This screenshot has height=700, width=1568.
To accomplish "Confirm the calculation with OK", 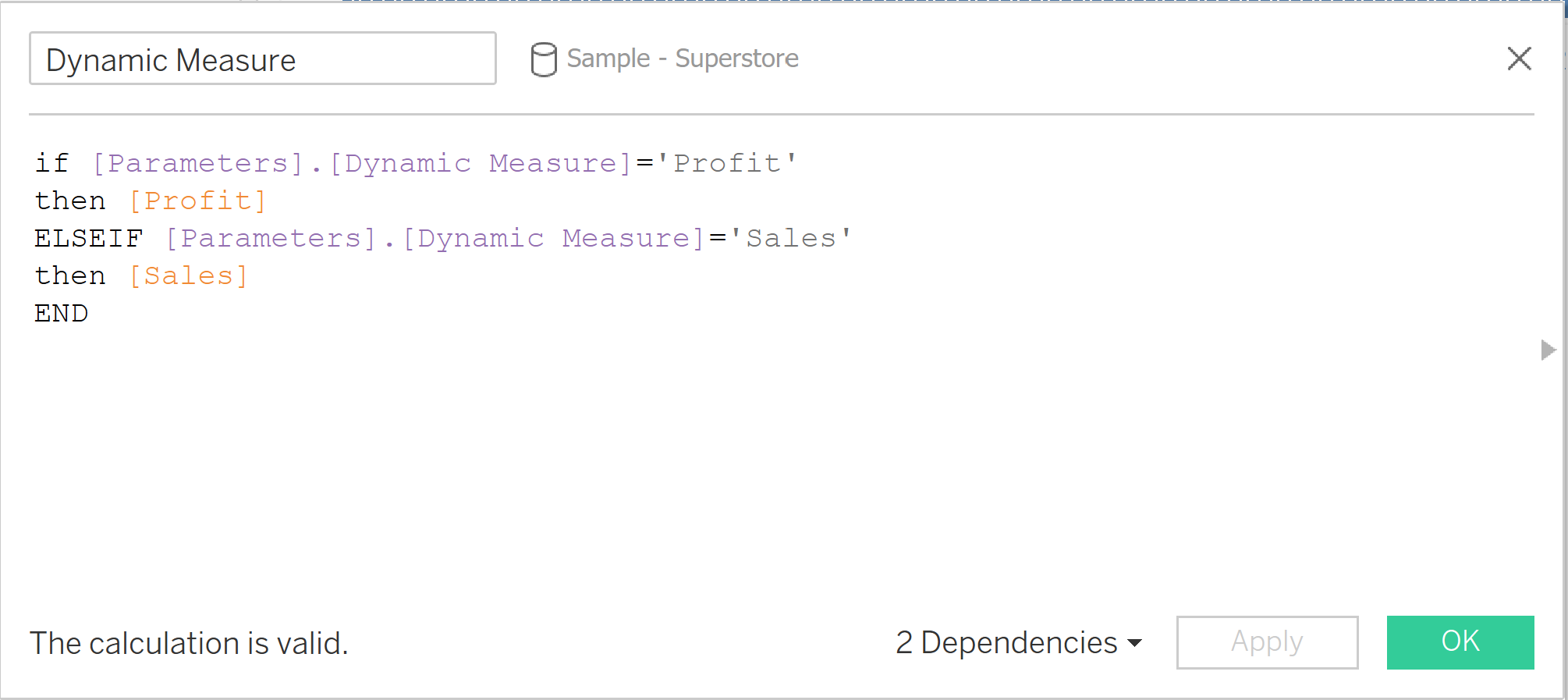I will tap(1460, 642).
